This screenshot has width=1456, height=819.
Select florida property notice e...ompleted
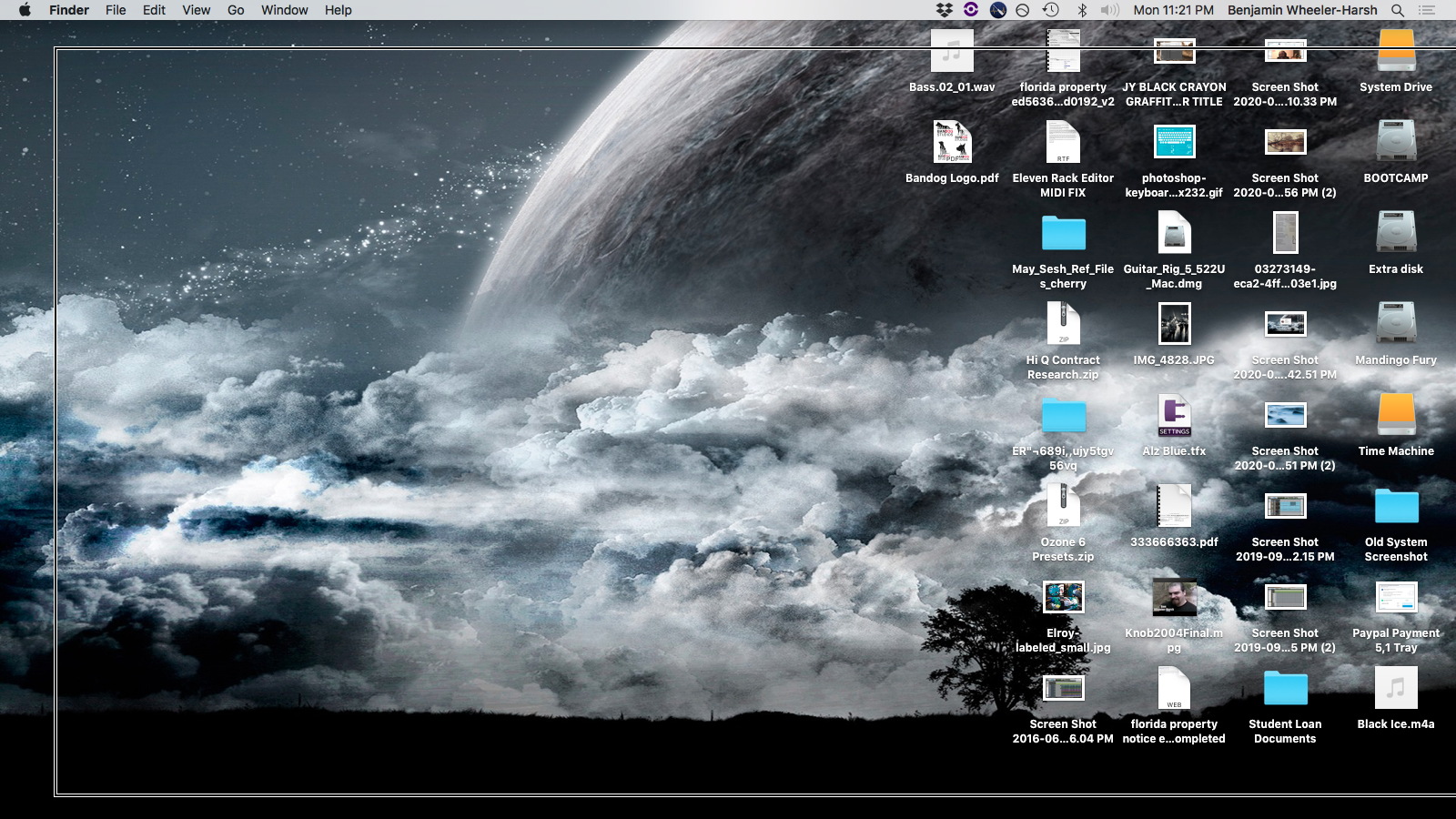[x=1174, y=688]
